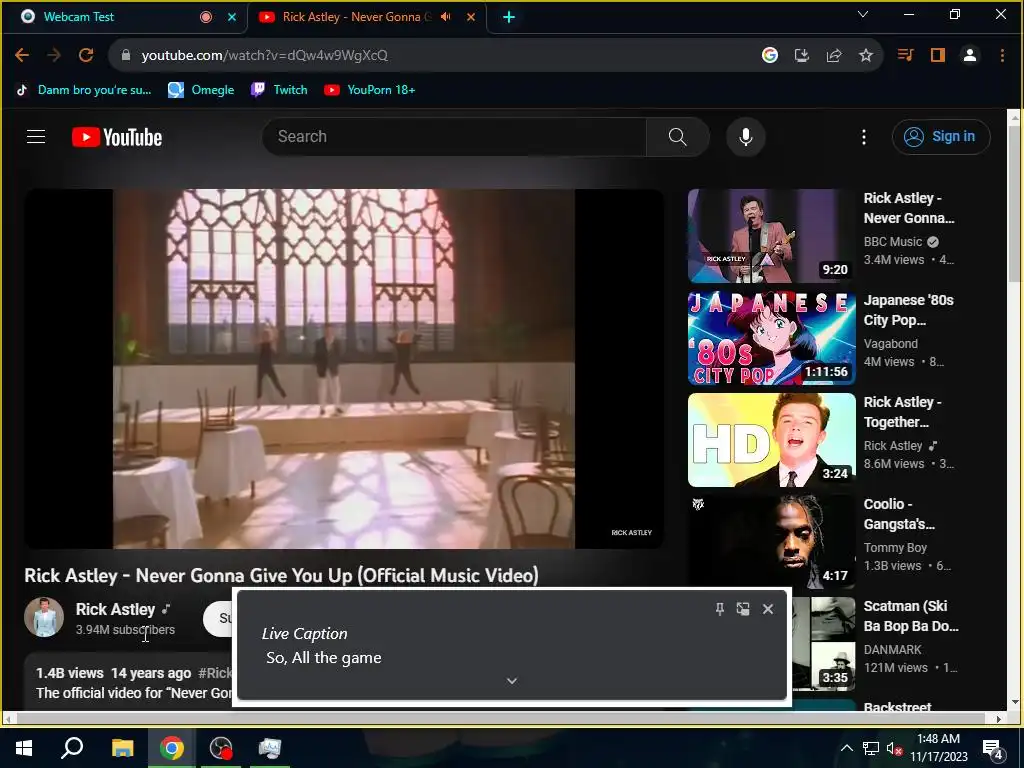Click the browser forward arrow
The width and height of the screenshot is (1024, 768).
(x=54, y=56)
